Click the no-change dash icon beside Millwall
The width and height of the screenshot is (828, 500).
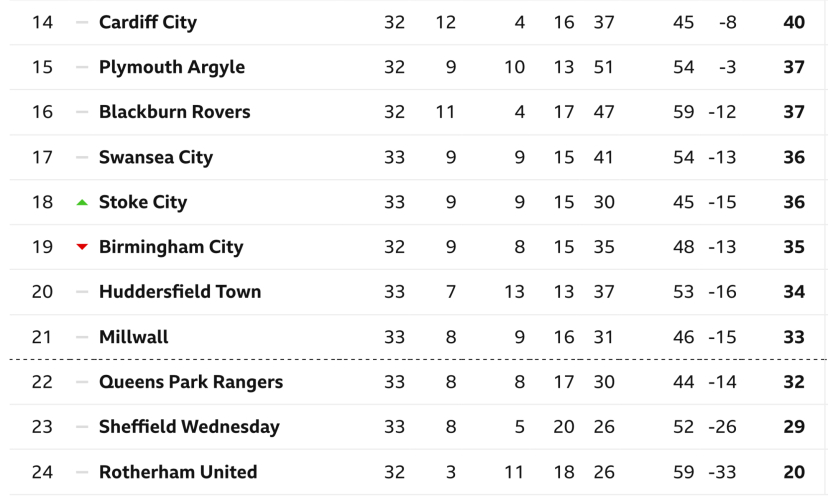click(82, 337)
